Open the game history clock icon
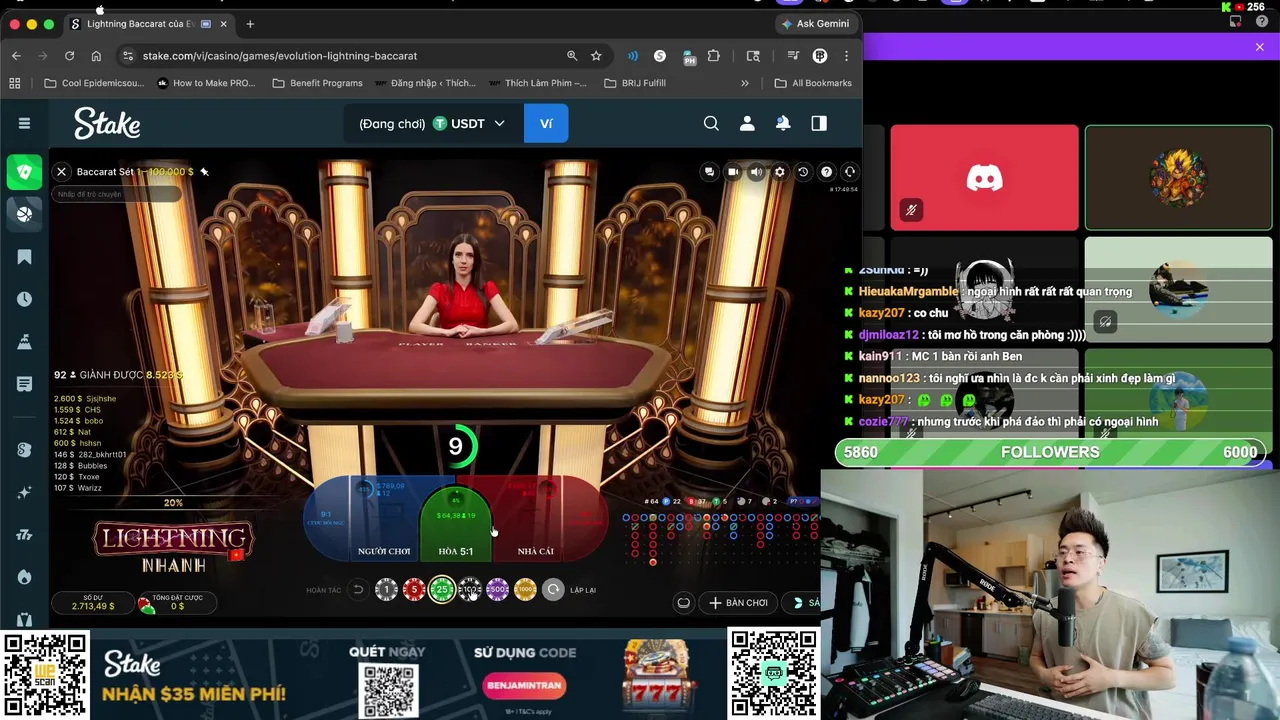This screenshot has height=720, width=1280. pyautogui.click(x=803, y=172)
